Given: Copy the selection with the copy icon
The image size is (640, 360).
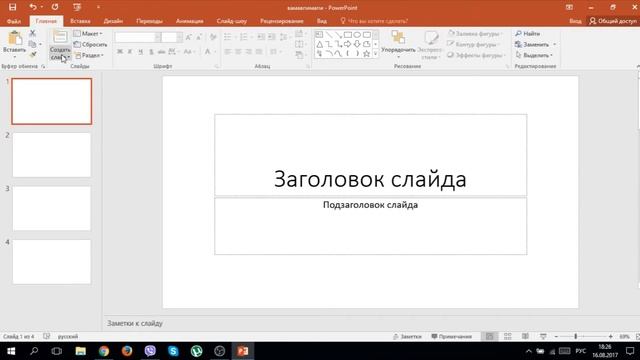Looking at the screenshot, I should (x=33, y=44).
